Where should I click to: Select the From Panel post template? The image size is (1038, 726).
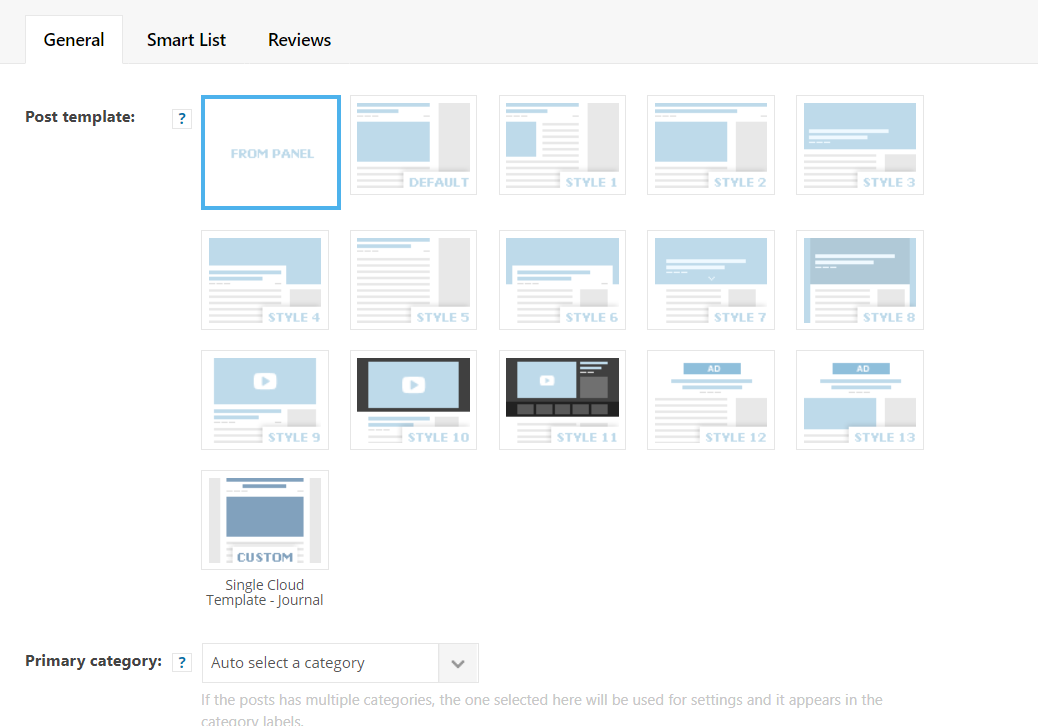(271, 152)
